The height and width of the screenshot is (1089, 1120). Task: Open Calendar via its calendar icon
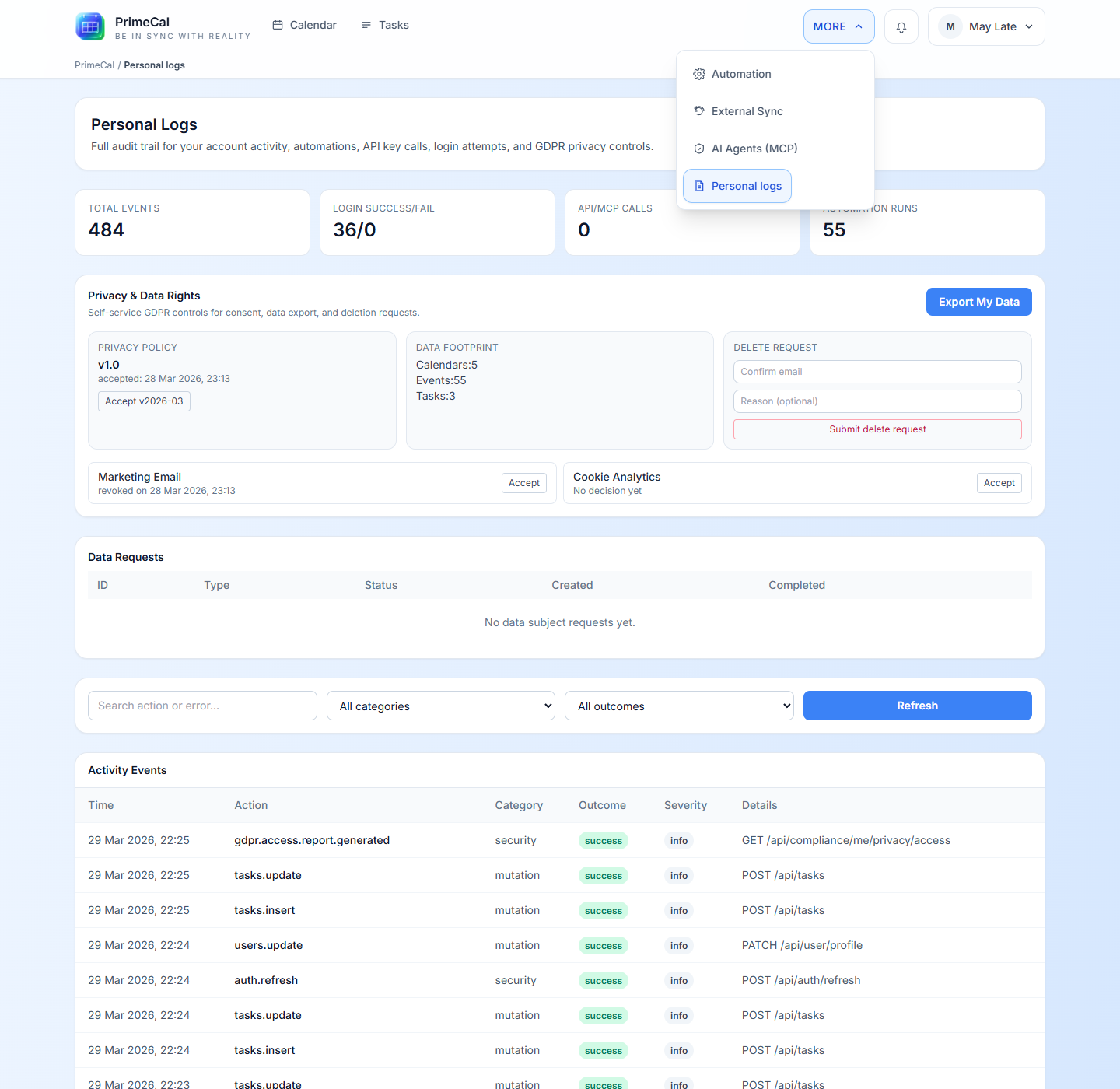(x=276, y=24)
